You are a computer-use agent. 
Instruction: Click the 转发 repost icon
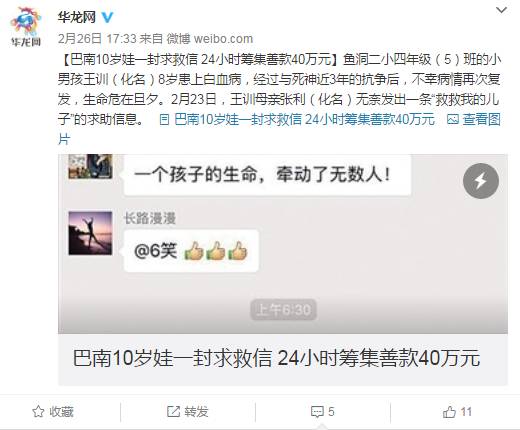point(173,412)
